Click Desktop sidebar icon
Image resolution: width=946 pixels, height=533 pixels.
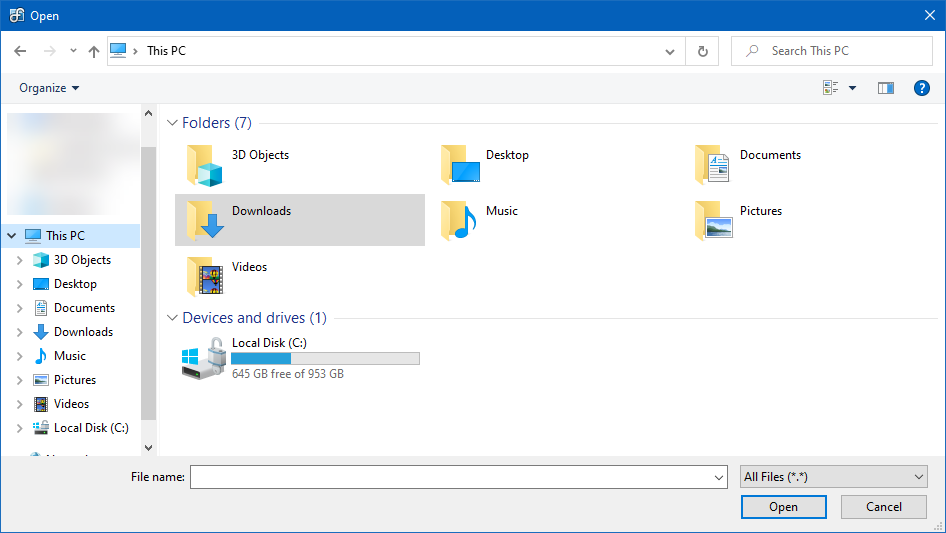41,284
